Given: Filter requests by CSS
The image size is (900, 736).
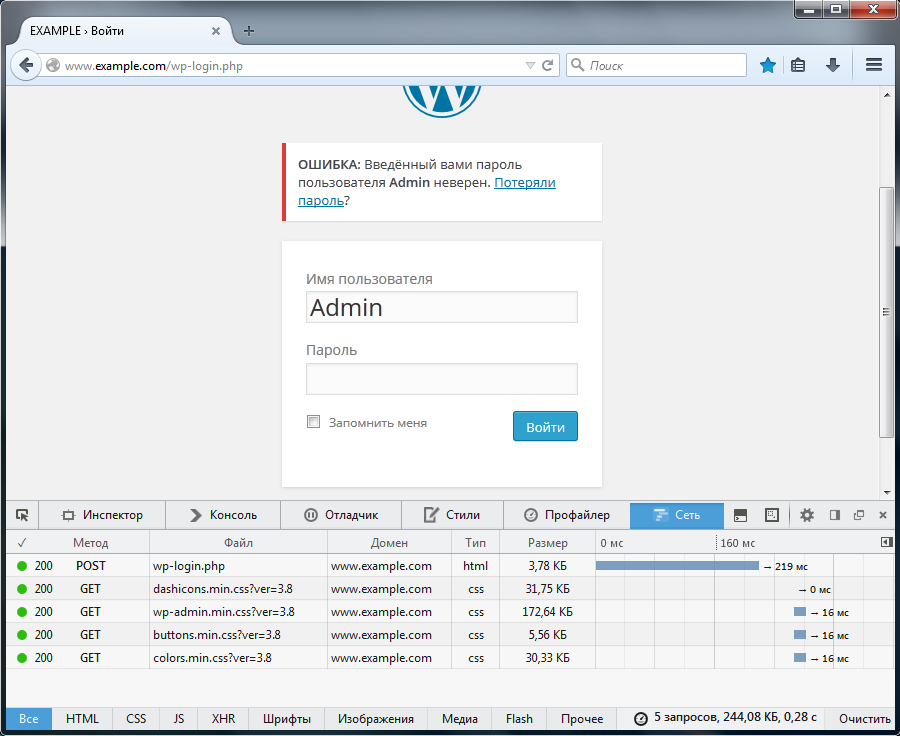Looking at the screenshot, I should point(136,719).
